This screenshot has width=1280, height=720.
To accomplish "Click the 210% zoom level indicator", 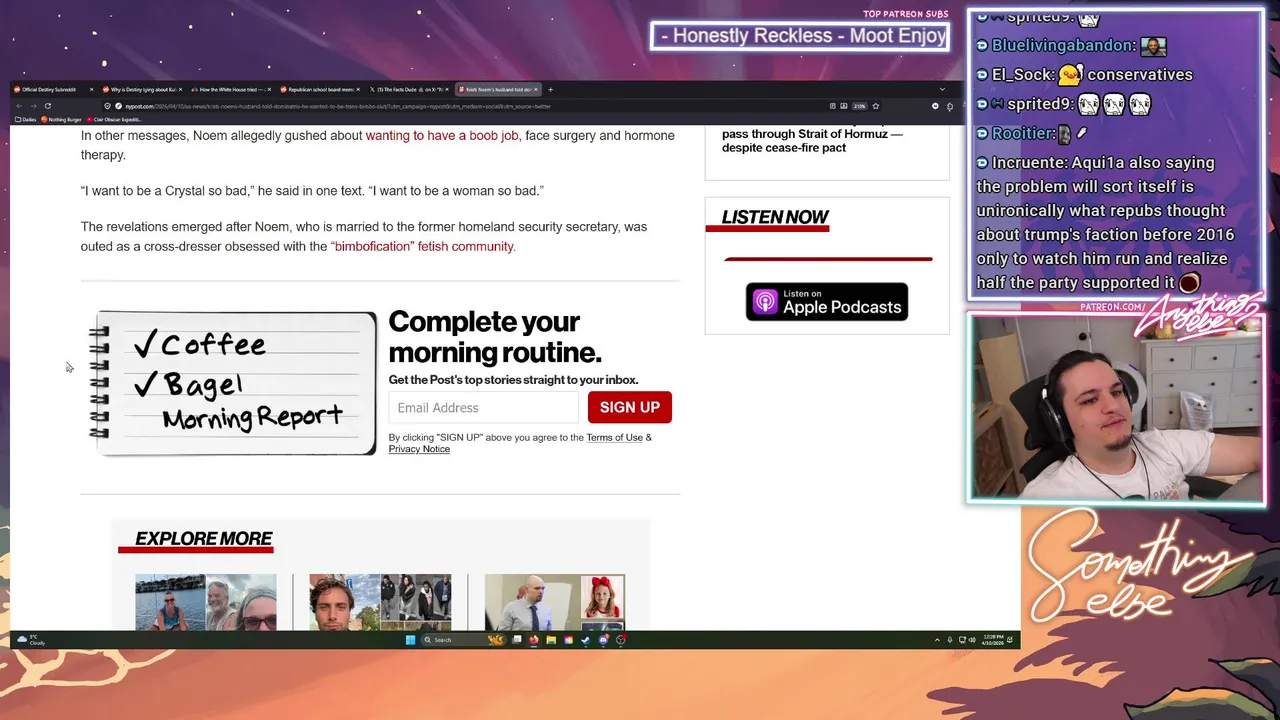I will tap(859, 106).
